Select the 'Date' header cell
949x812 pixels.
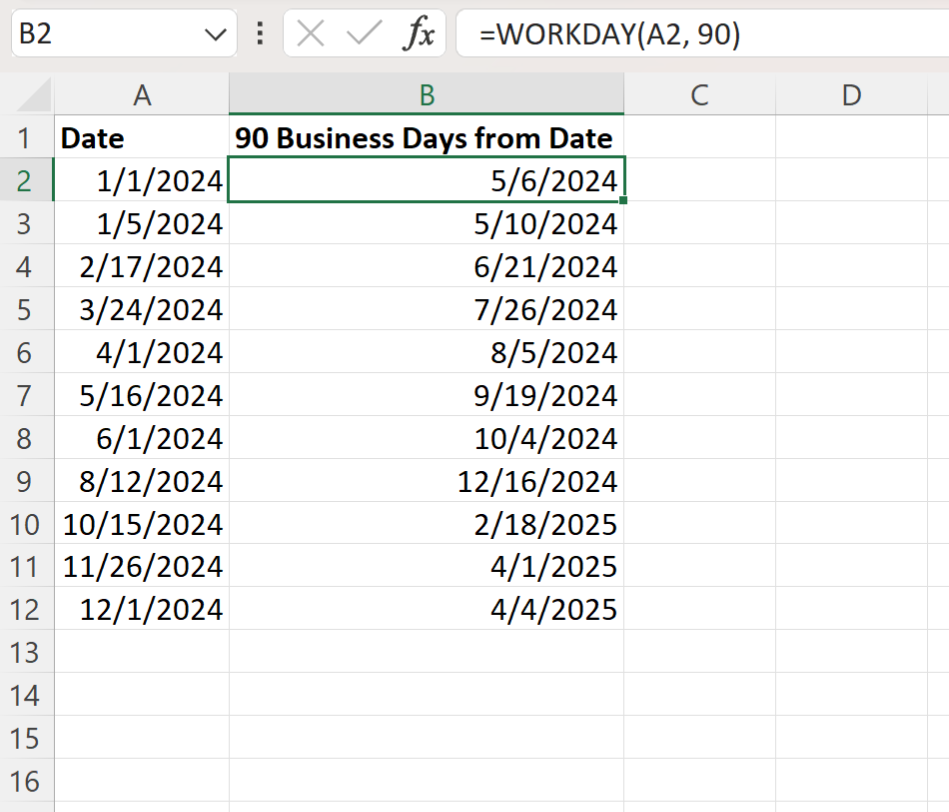coord(142,138)
